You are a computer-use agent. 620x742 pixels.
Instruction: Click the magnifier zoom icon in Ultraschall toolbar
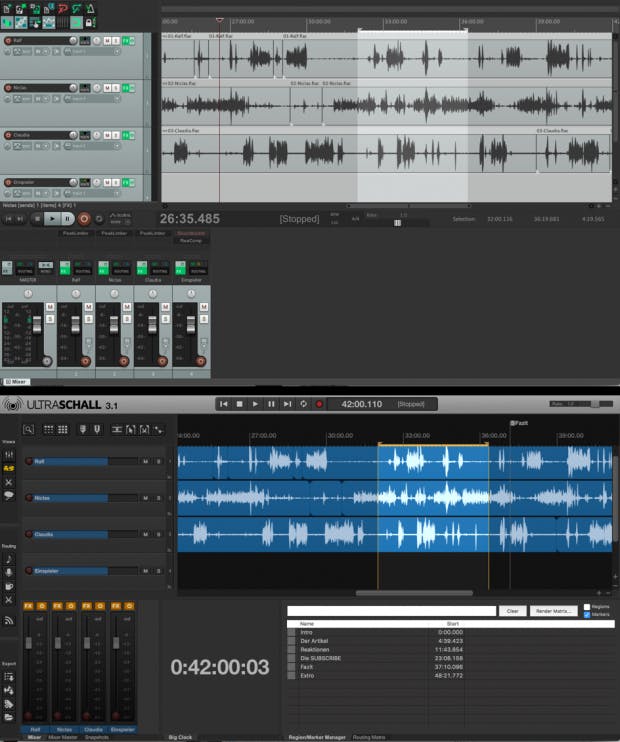28,429
